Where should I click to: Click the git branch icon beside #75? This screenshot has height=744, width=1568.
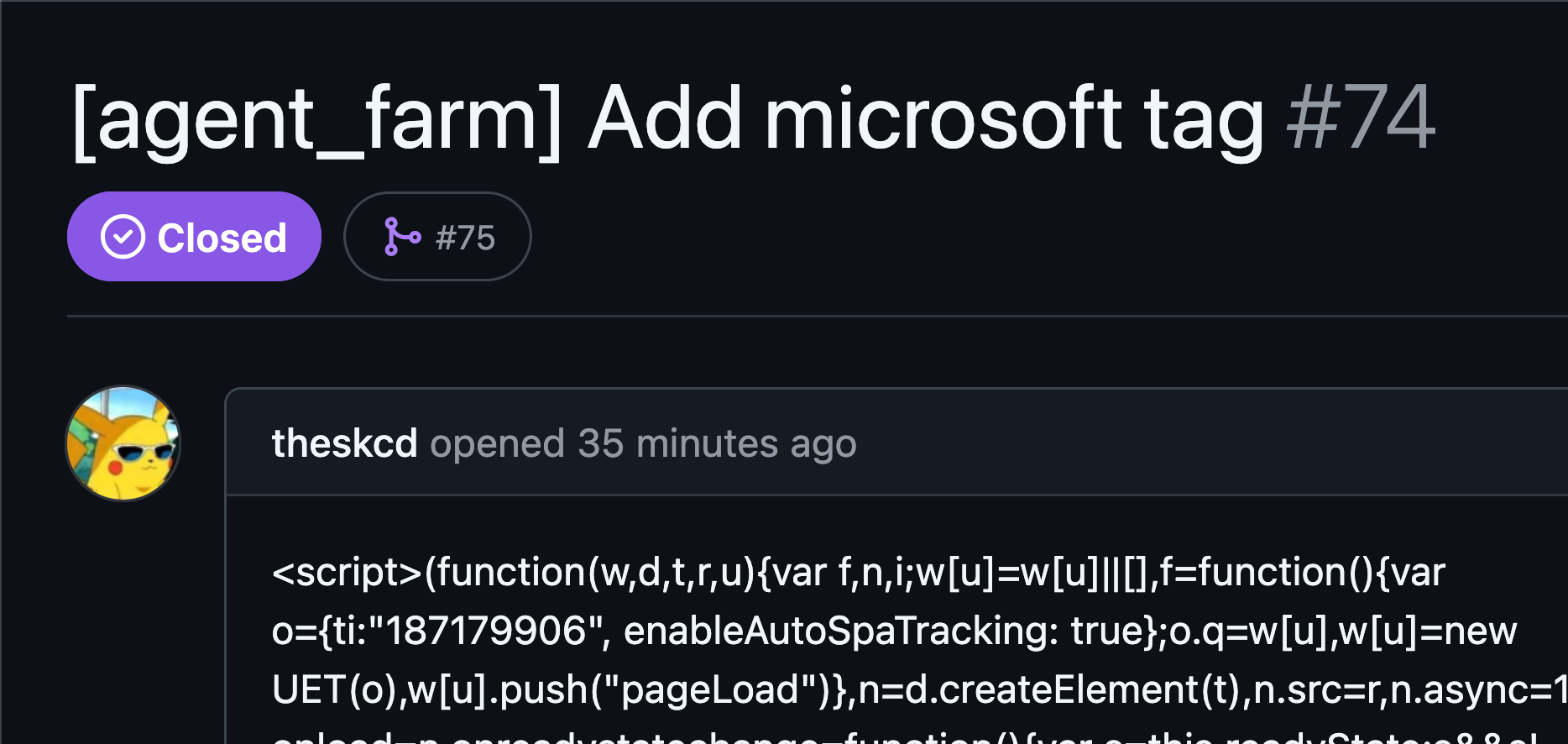click(x=401, y=237)
